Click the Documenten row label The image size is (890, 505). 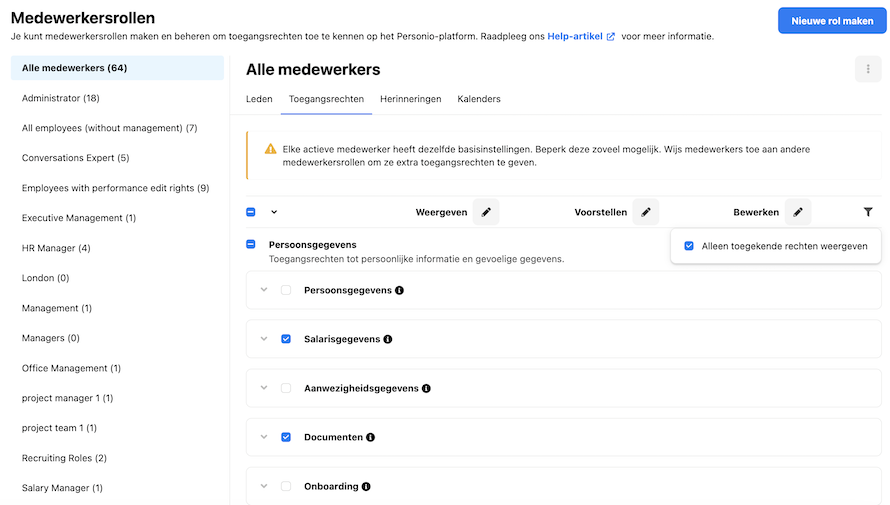(x=333, y=437)
